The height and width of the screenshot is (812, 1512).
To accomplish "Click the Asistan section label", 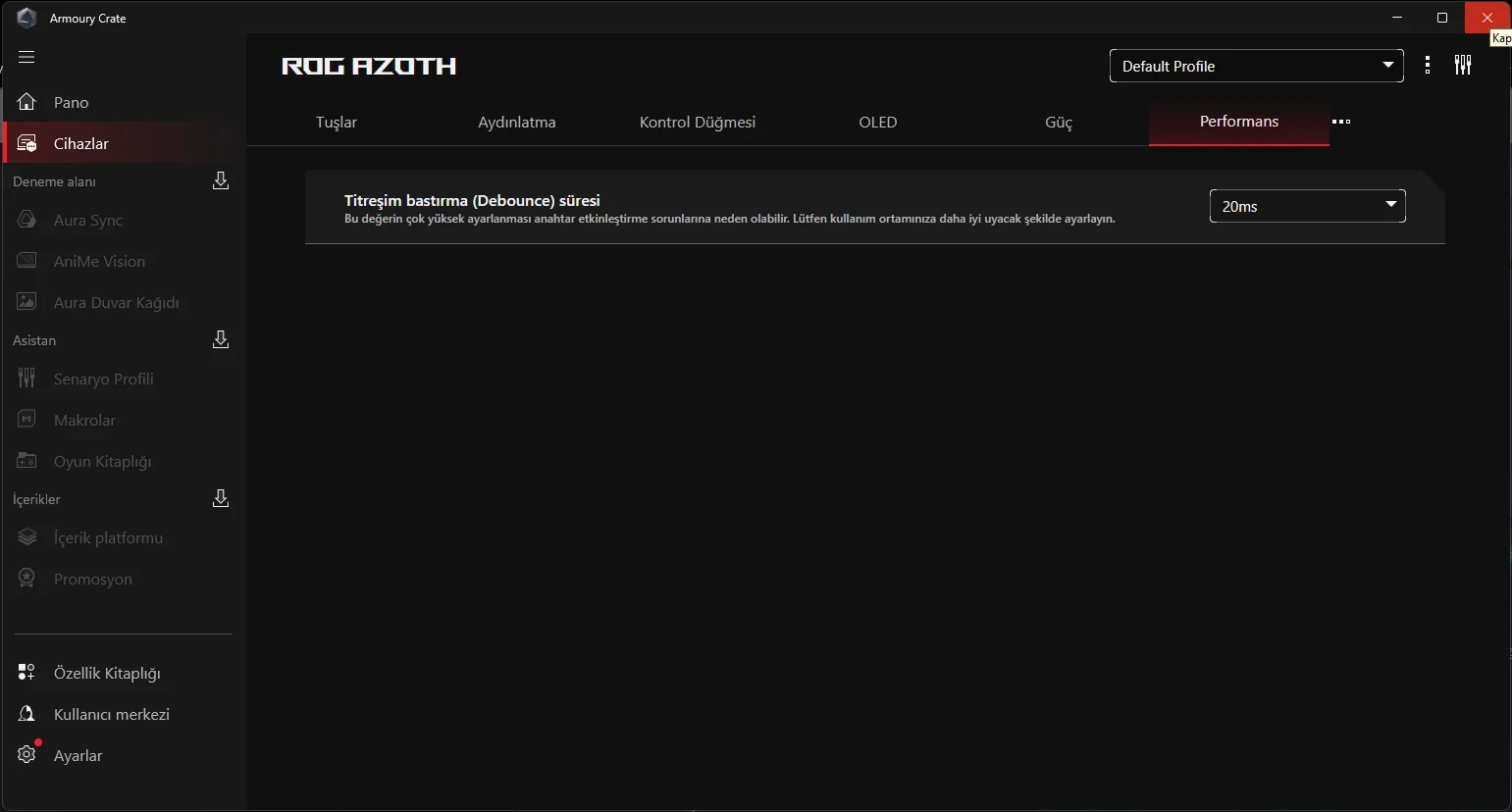I will 34,340.
